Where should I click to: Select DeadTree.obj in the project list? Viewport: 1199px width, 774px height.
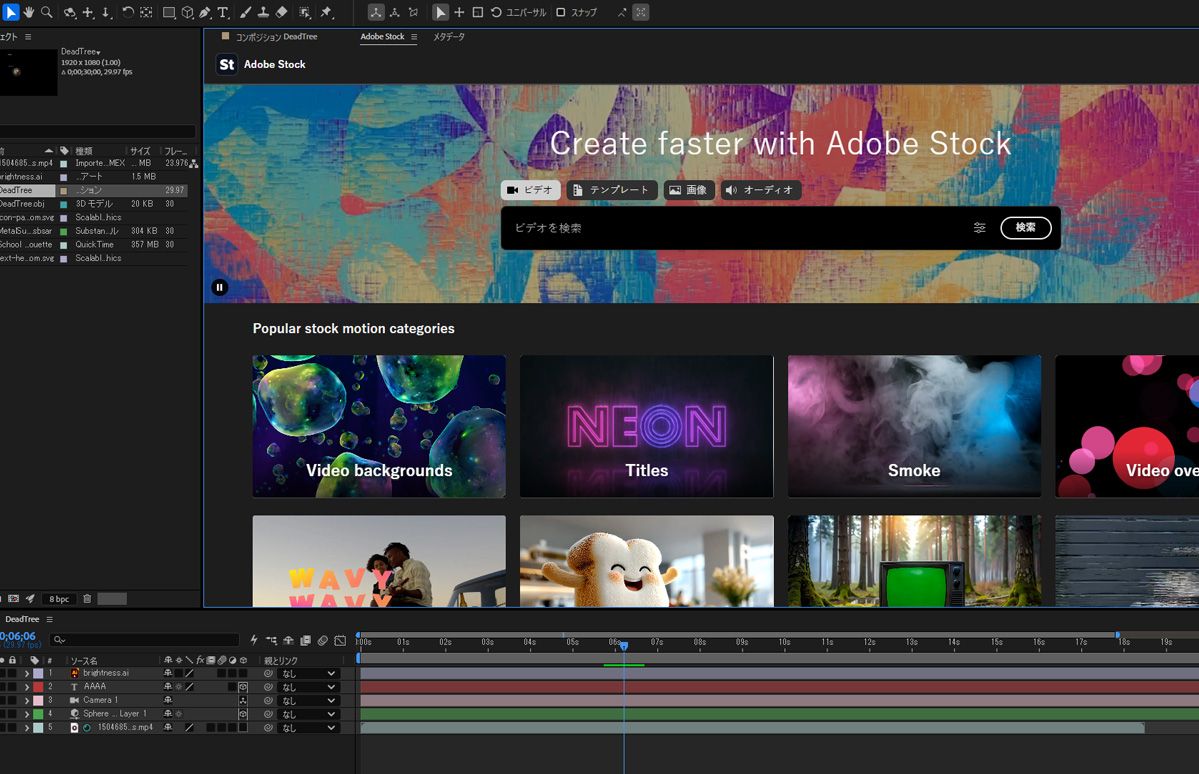[x=23, y=204]
